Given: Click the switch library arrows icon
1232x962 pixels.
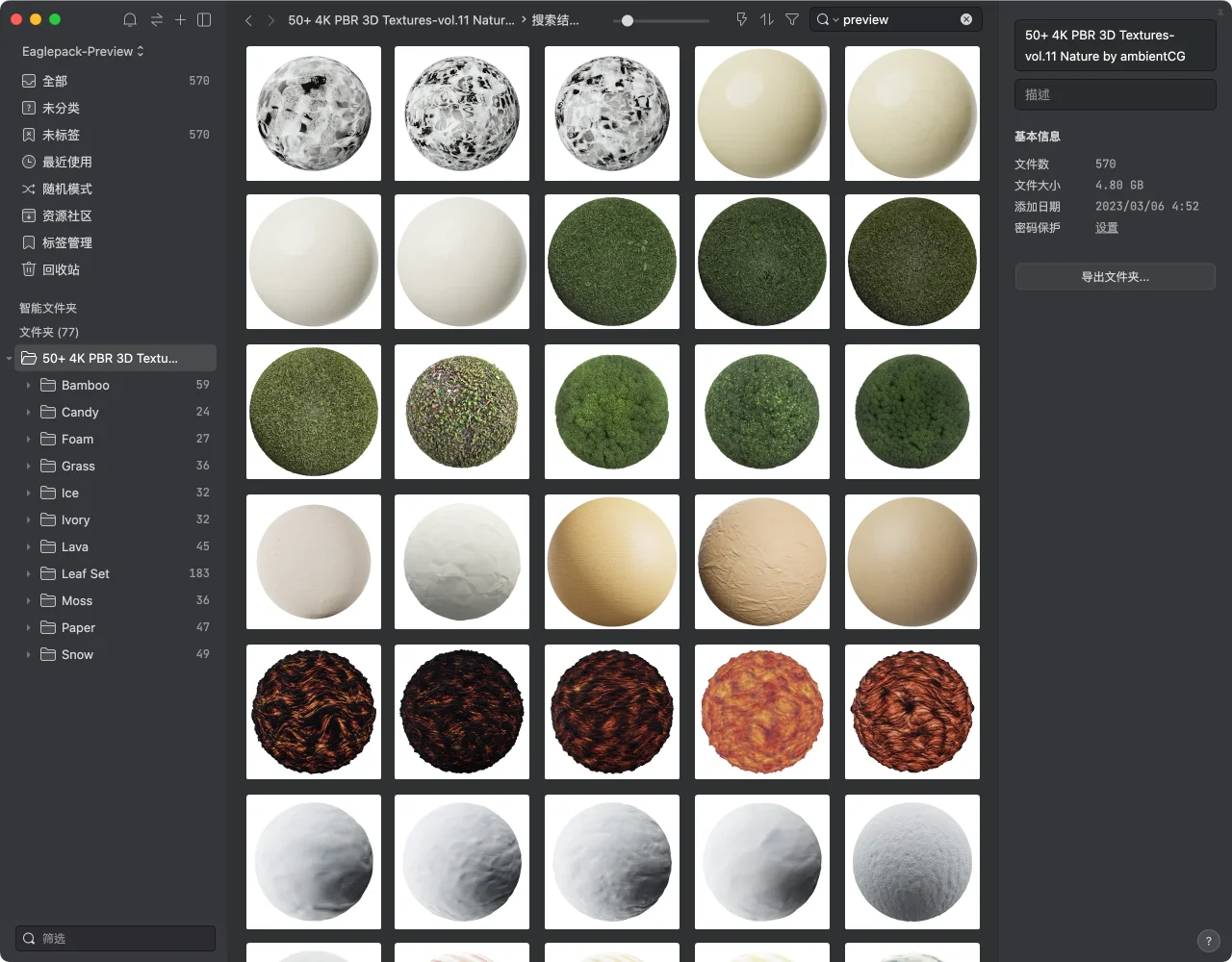Looking at the screenshot, I should (x=156, y=19).
